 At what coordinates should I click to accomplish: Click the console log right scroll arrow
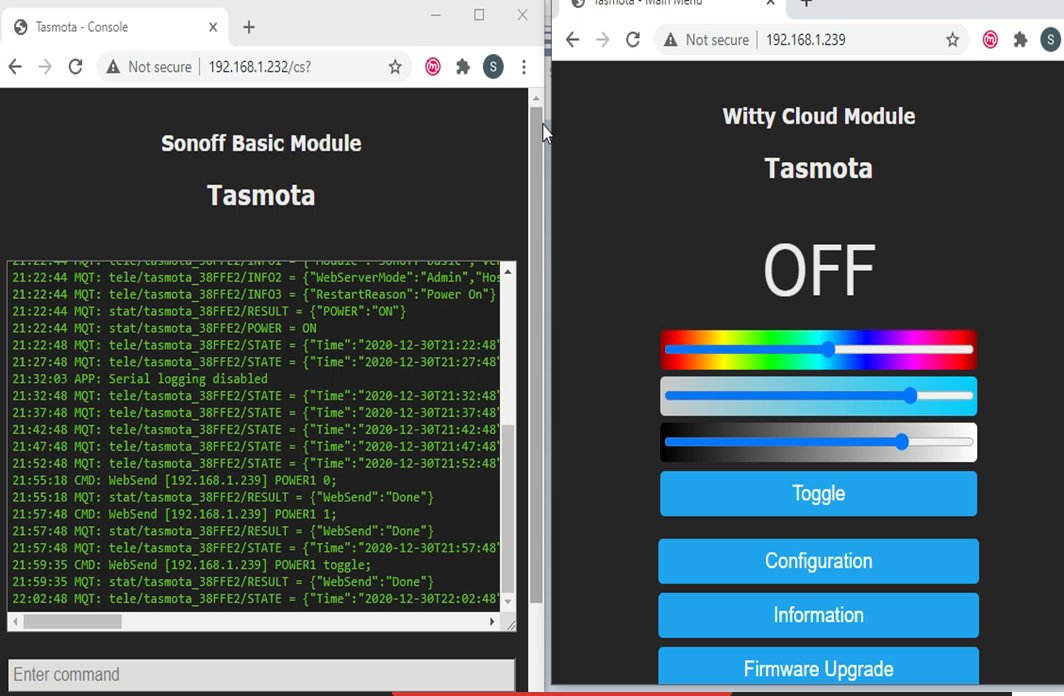pos(492,621)
